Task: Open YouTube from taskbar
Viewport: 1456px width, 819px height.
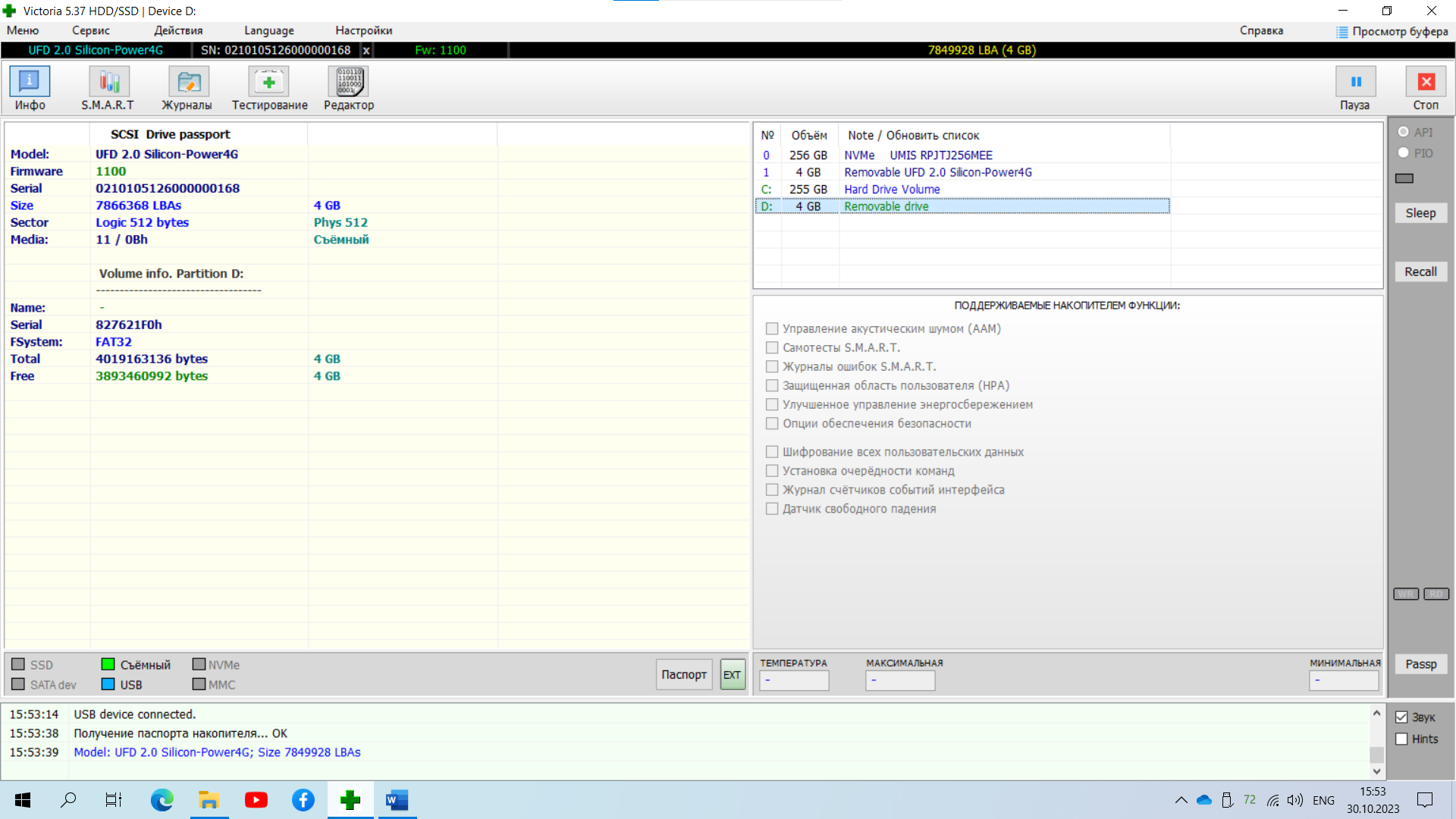Action: click(x=256, y=800)
